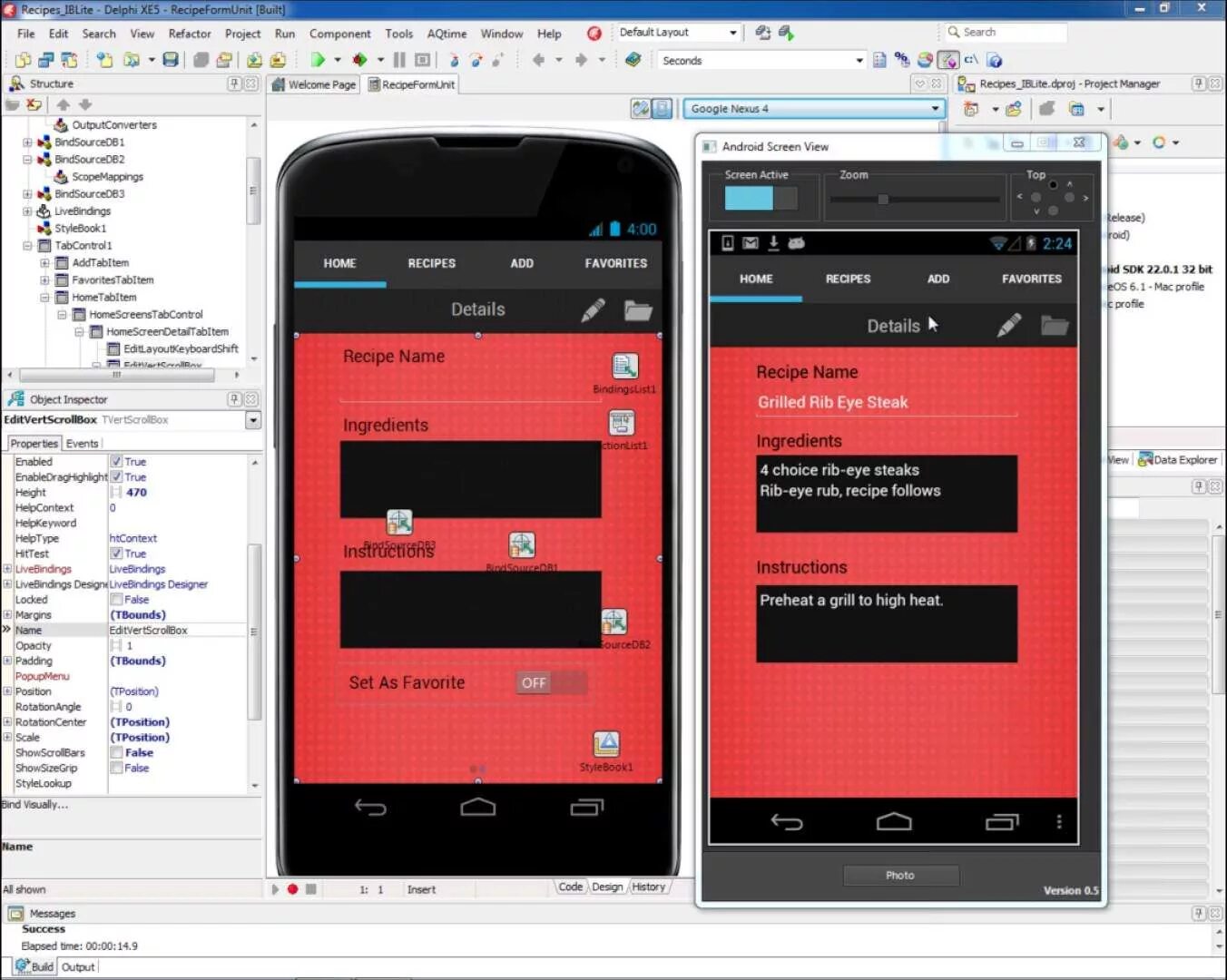The width and height of the screenshot is (1227, 980).
Task: Expand the AddTabItem node
Action: point(44,263)
